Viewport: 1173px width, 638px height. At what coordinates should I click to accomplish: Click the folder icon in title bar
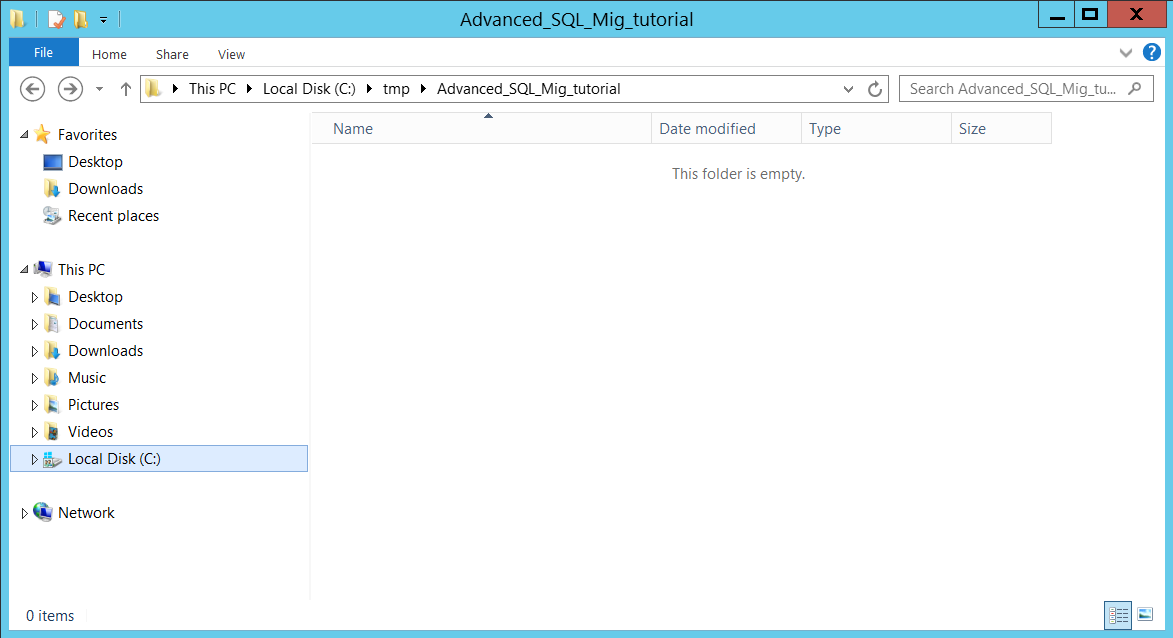coord(18,19)
